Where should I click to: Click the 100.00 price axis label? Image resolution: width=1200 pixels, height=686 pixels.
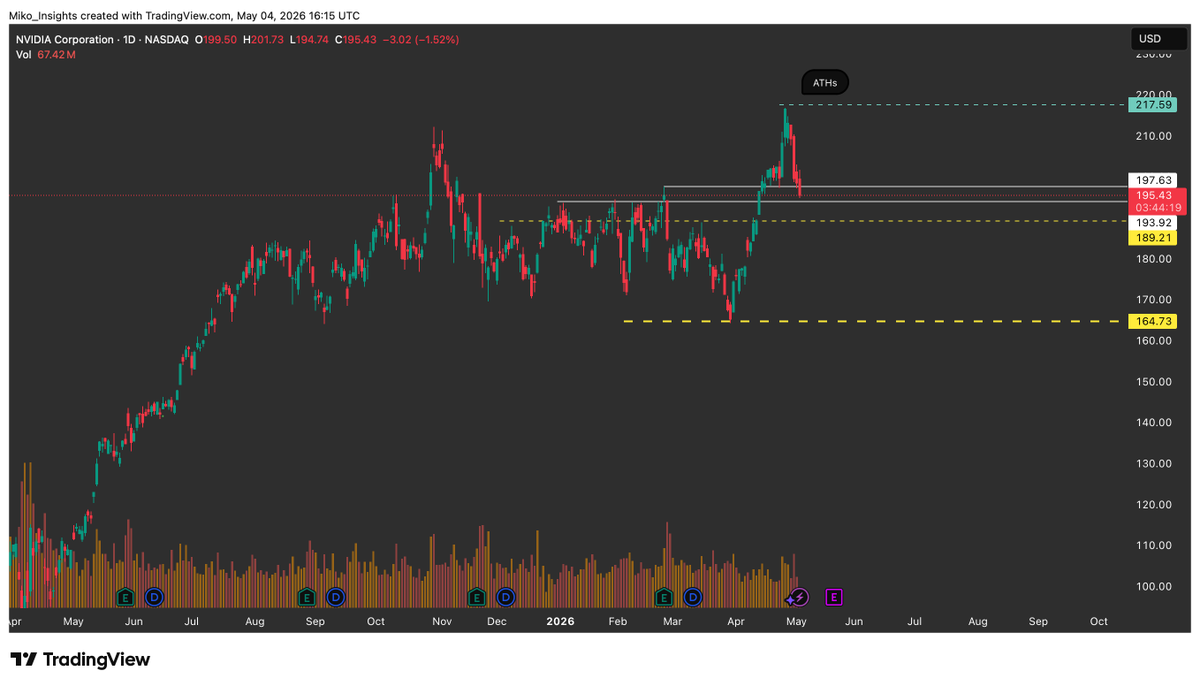[1154, 586]
